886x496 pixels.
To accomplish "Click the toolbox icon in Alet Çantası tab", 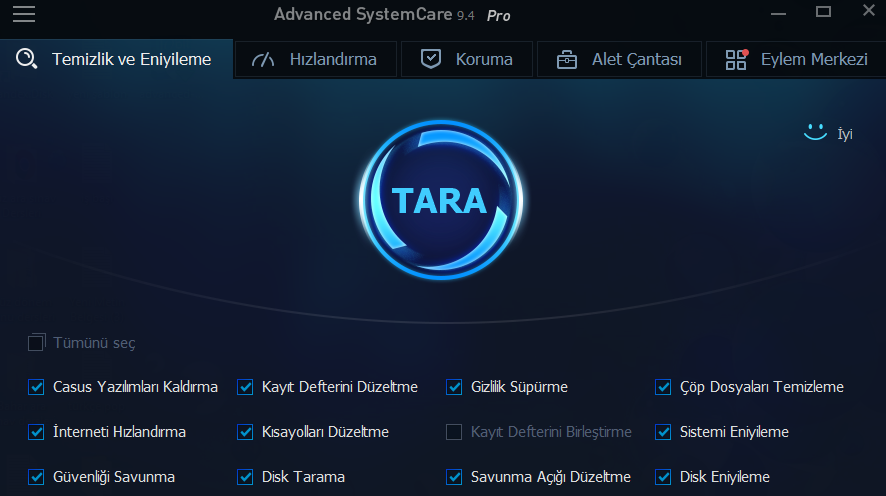I will [x=567, y=59].
